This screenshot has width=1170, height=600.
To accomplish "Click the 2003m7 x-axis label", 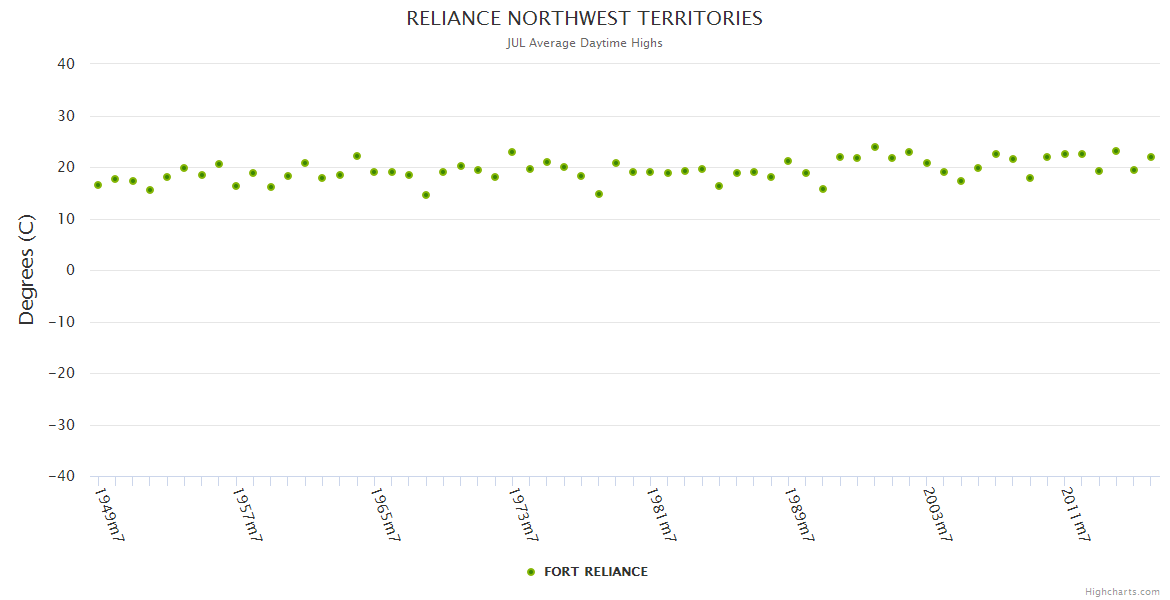I will coord(937,514).
